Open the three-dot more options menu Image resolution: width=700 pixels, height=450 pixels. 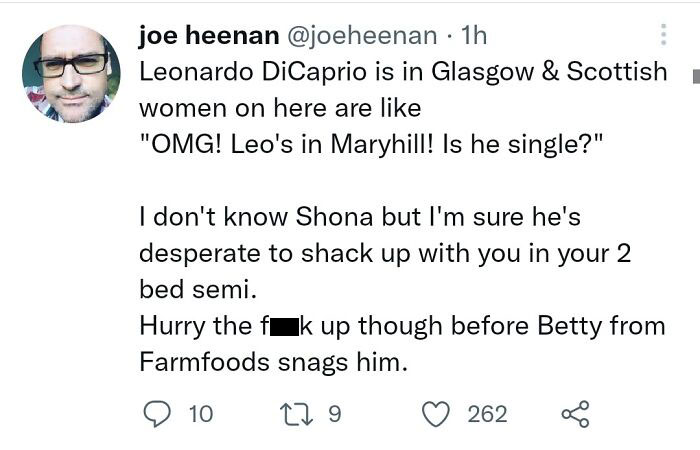(661, 36)
